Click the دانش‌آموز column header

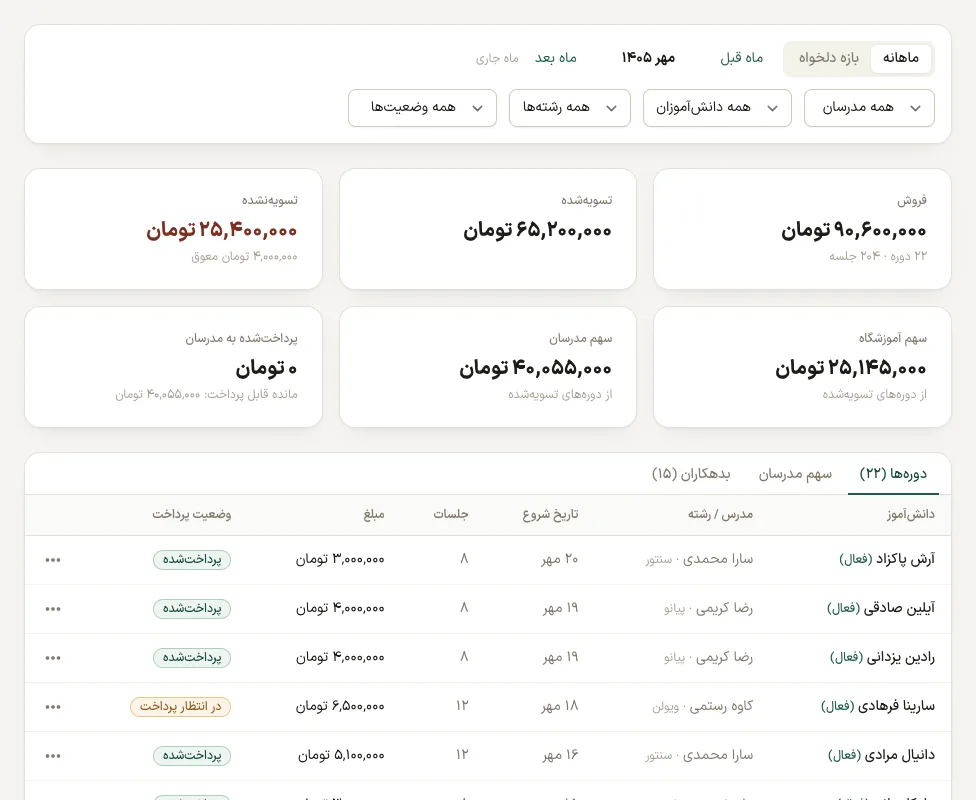click(x=911, y=514)
